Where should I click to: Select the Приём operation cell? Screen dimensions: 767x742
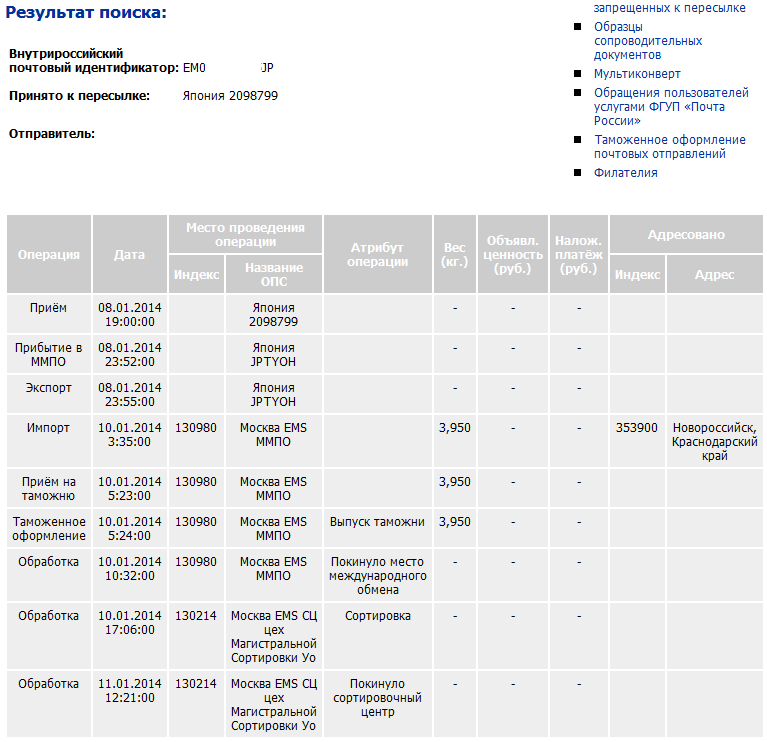click(49, 315)
